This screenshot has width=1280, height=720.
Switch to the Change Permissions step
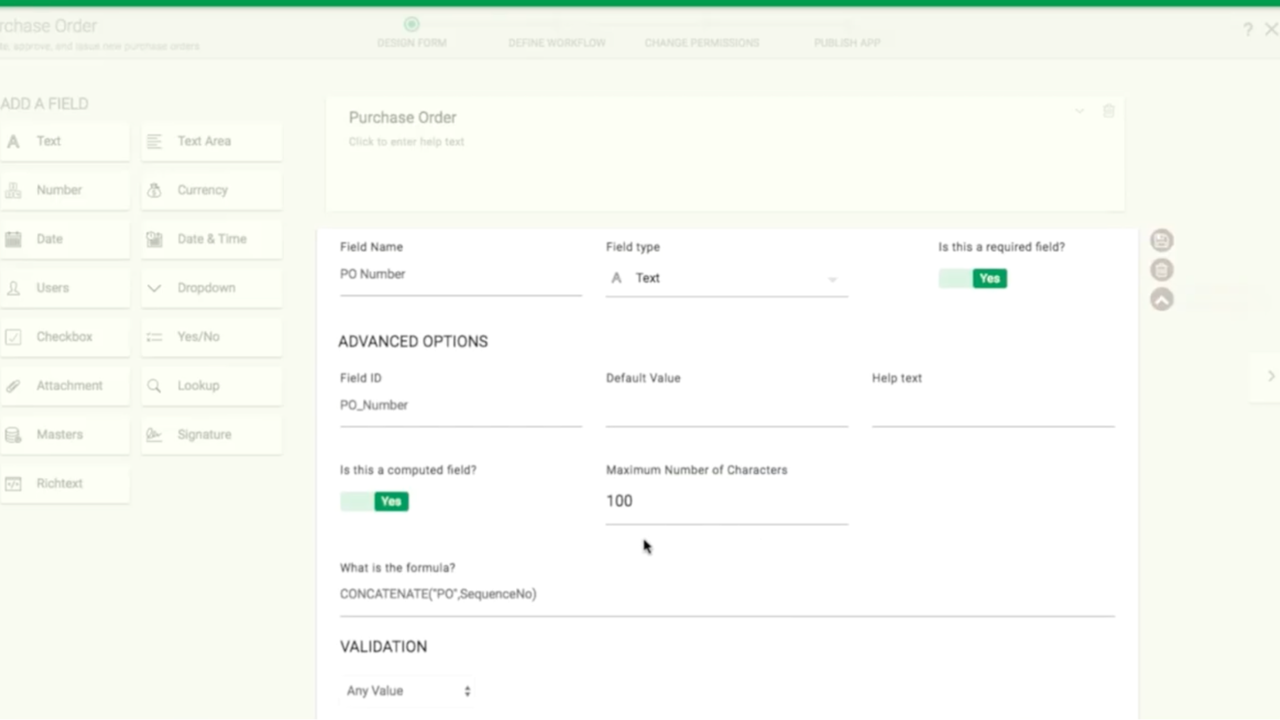coord(701,43)
